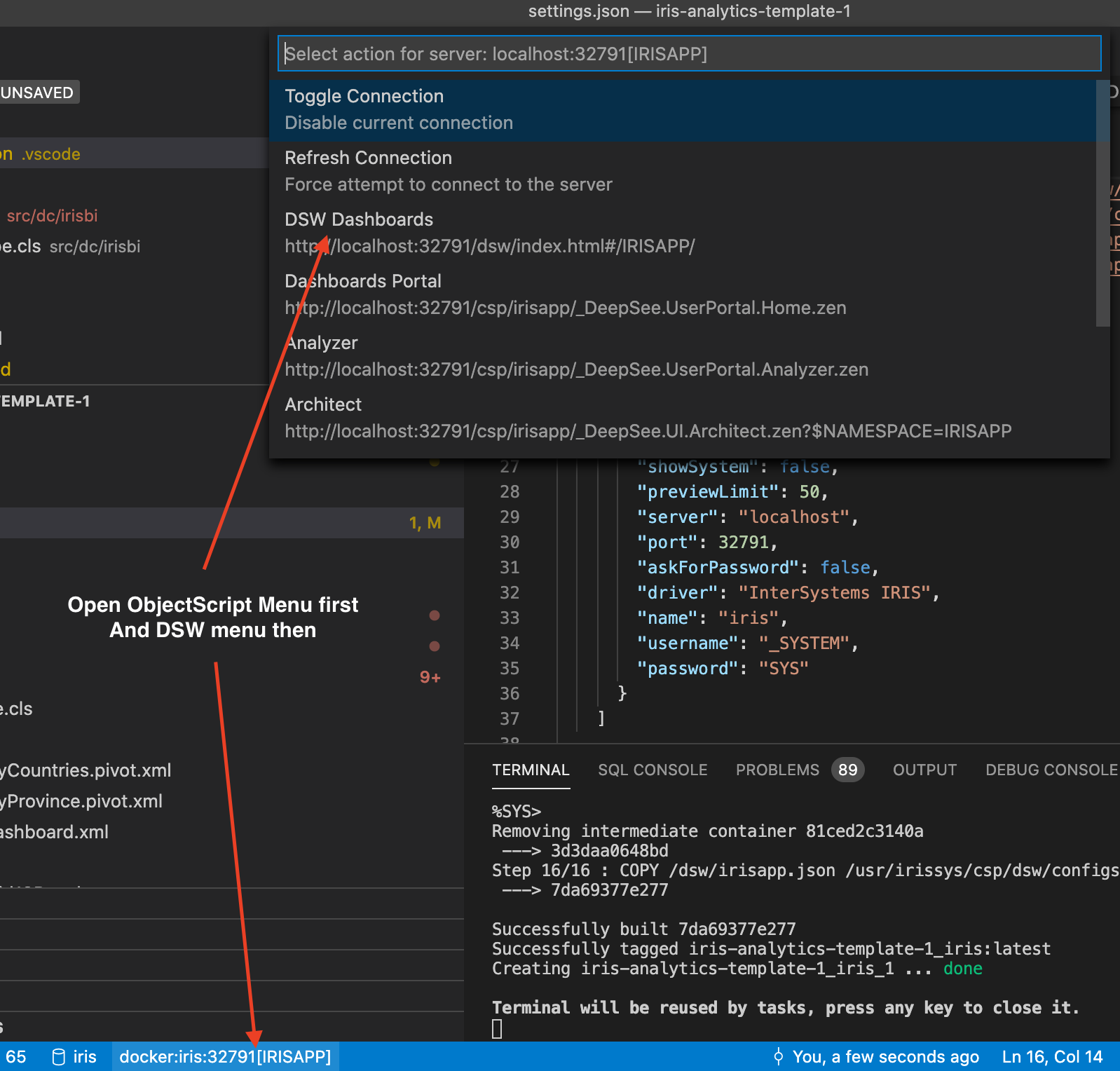The width and height of the screenshot is (1120, 1071).
Task: Click iris database icon in status bar
Action: coord(59,1057)
